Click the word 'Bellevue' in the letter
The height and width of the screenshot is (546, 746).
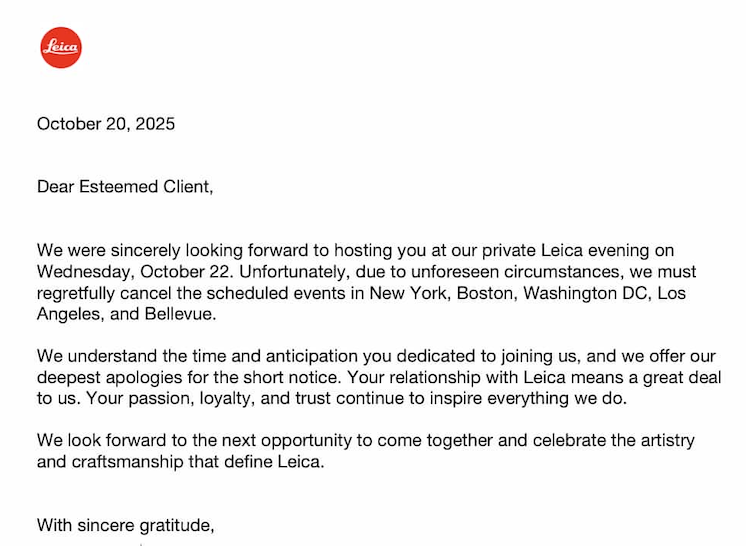(x=183, y=313)
